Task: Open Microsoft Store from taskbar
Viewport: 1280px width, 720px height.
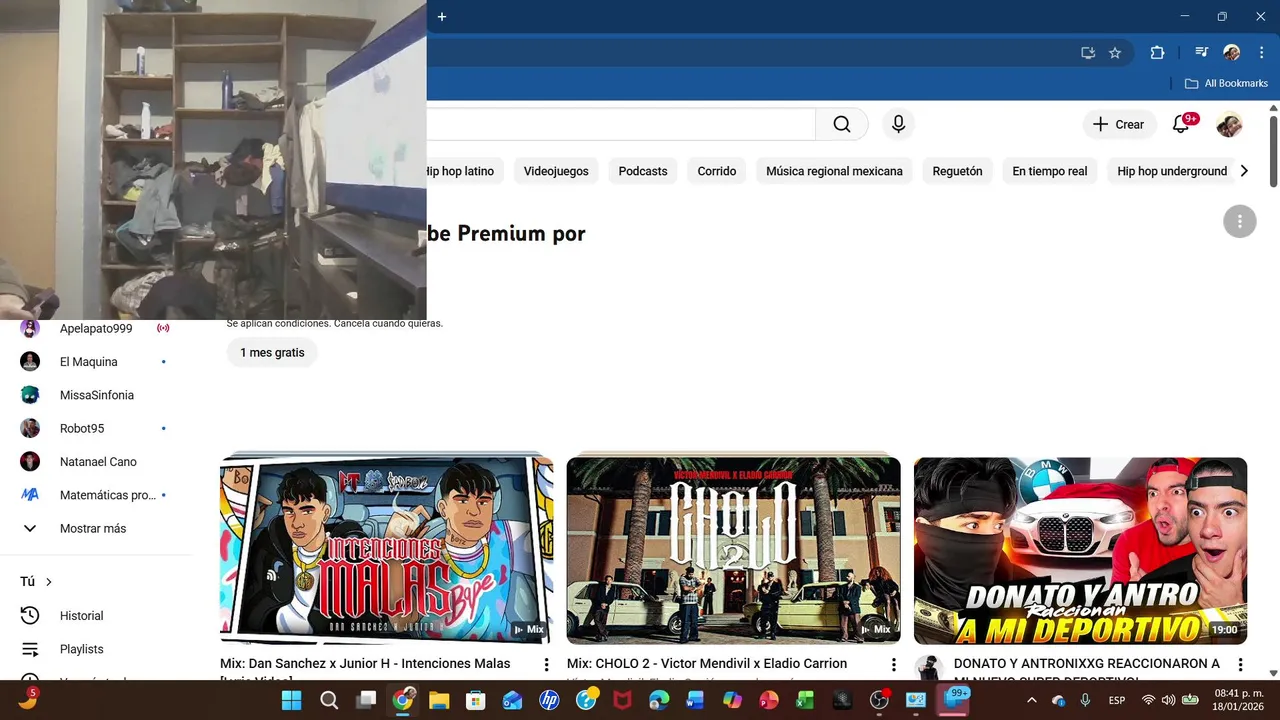Action: (476, 700)
